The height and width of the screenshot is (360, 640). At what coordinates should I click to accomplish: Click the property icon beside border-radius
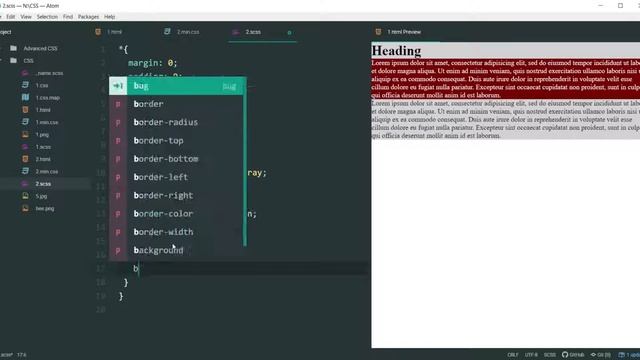point(118,122)
